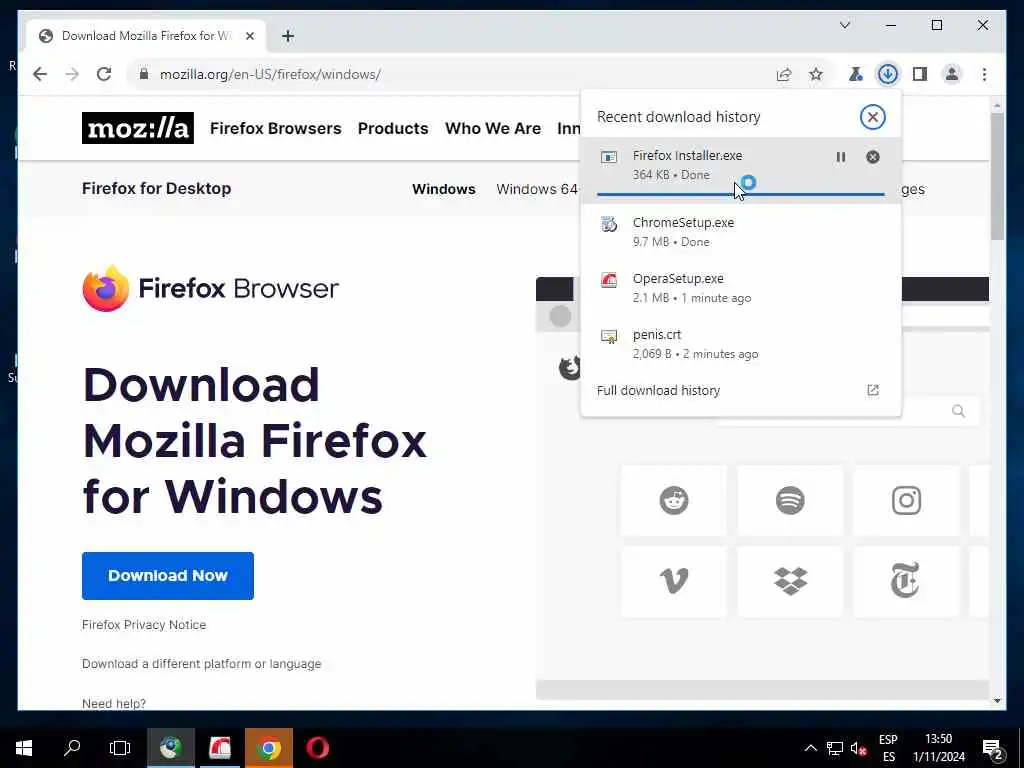Image resolution: width=1024 pixels, height=768 pixels.
Task: Click the OperaSetup.exe file icon
Action: pos(609,280)
